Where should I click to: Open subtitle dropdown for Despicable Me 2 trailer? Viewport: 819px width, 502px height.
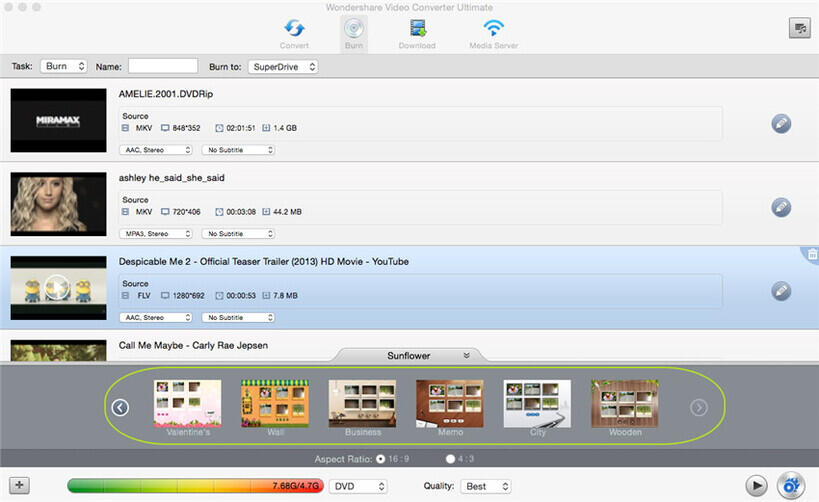click(238, 317)
